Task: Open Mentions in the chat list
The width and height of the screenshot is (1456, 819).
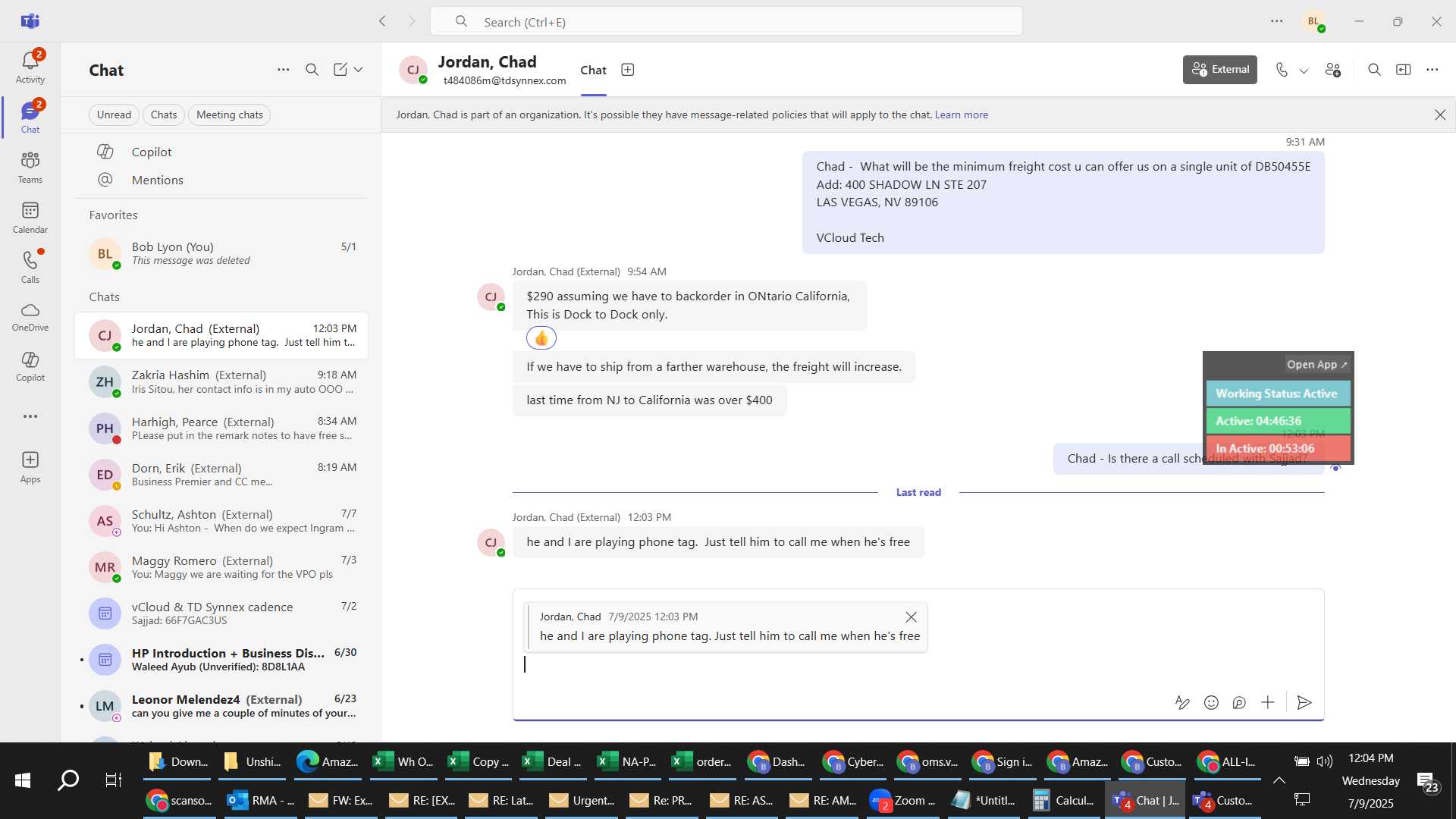Action: [221, 180]
